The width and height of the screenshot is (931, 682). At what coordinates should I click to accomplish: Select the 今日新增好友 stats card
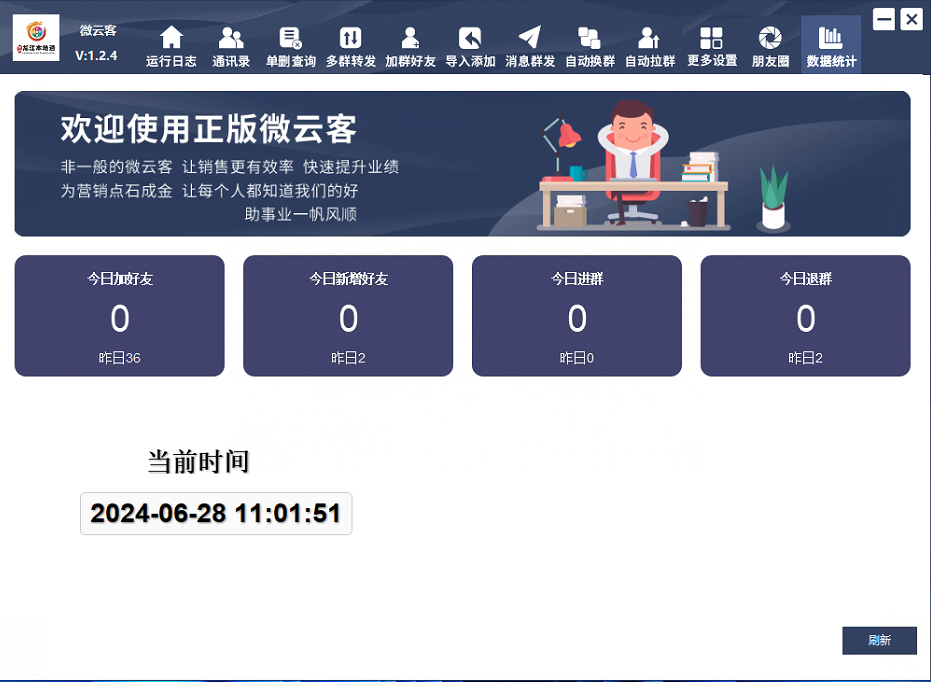[x=348, y=315]
